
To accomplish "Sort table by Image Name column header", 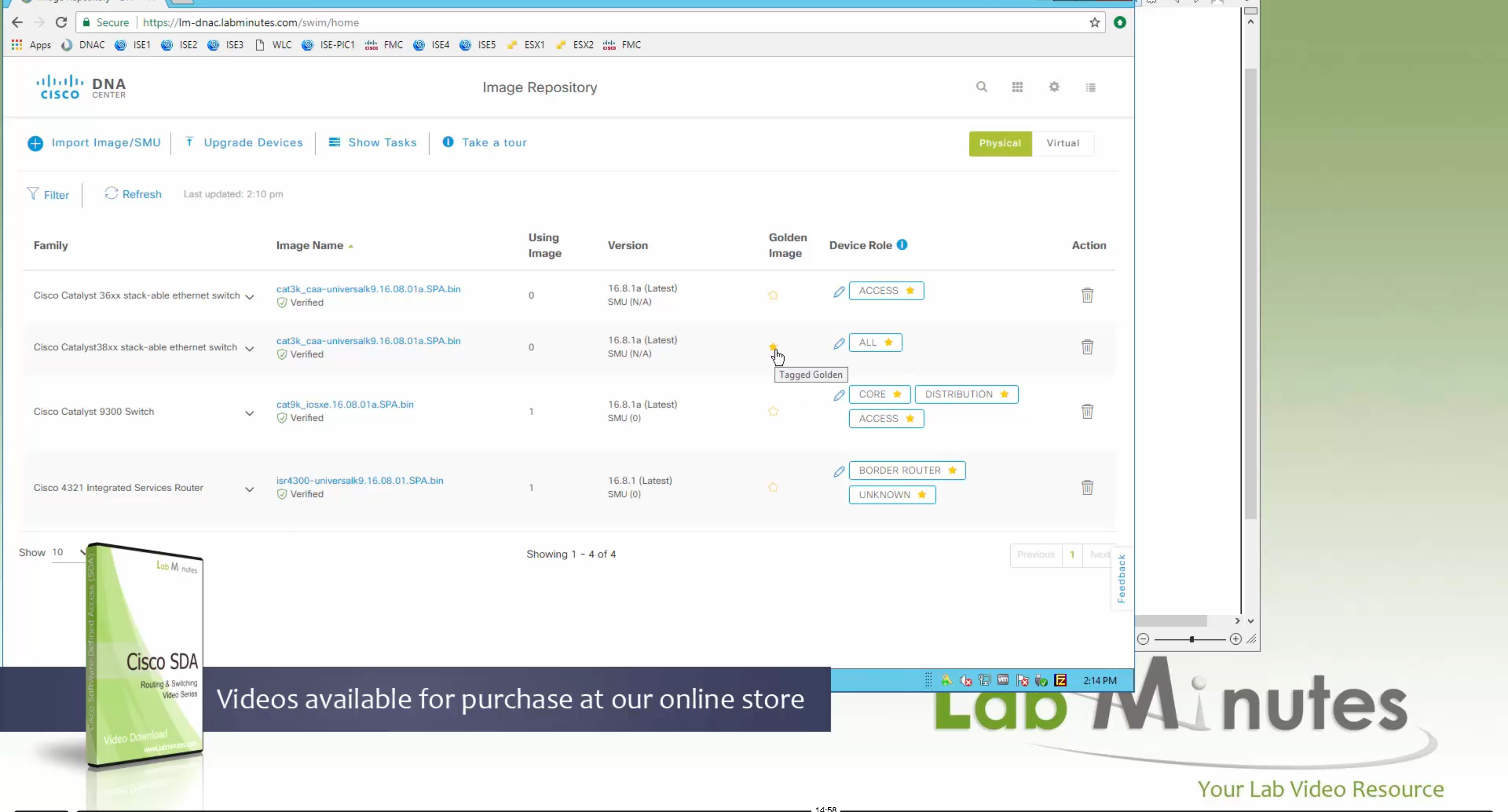I will pos(310,246).
